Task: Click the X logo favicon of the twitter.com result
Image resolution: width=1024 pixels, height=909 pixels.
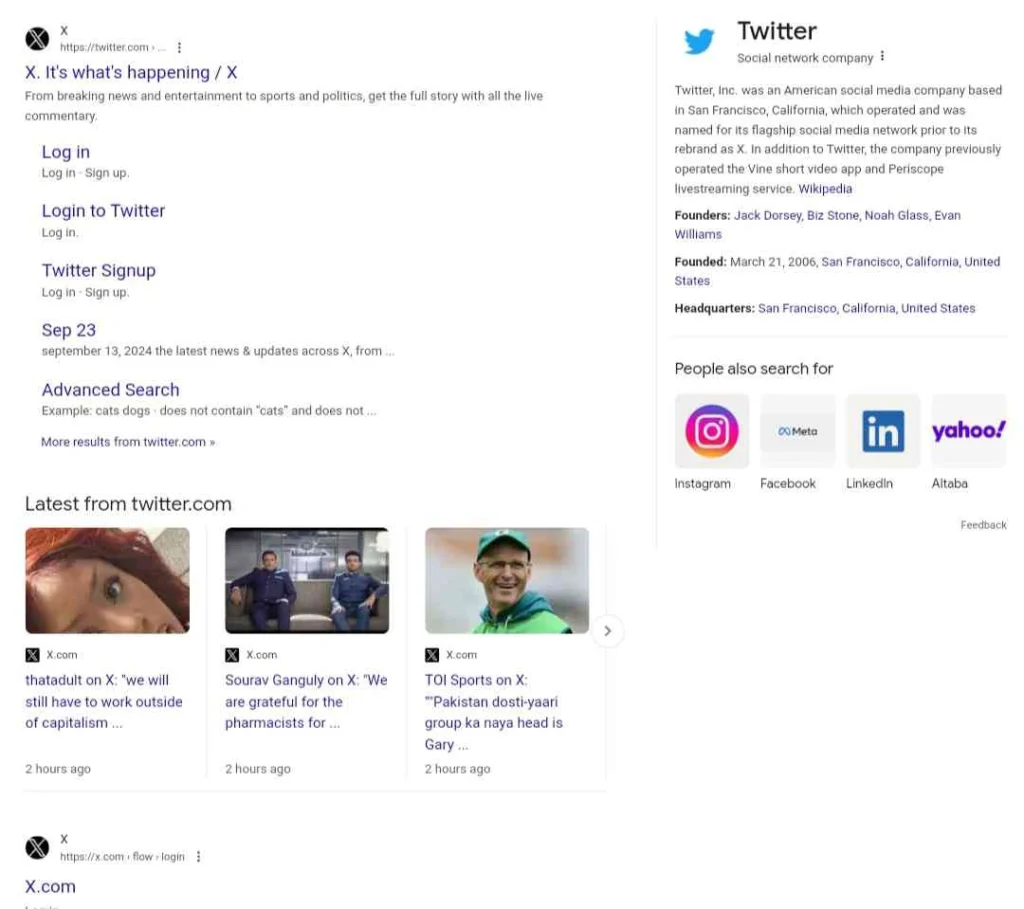Action: click(x=37, y=39)
